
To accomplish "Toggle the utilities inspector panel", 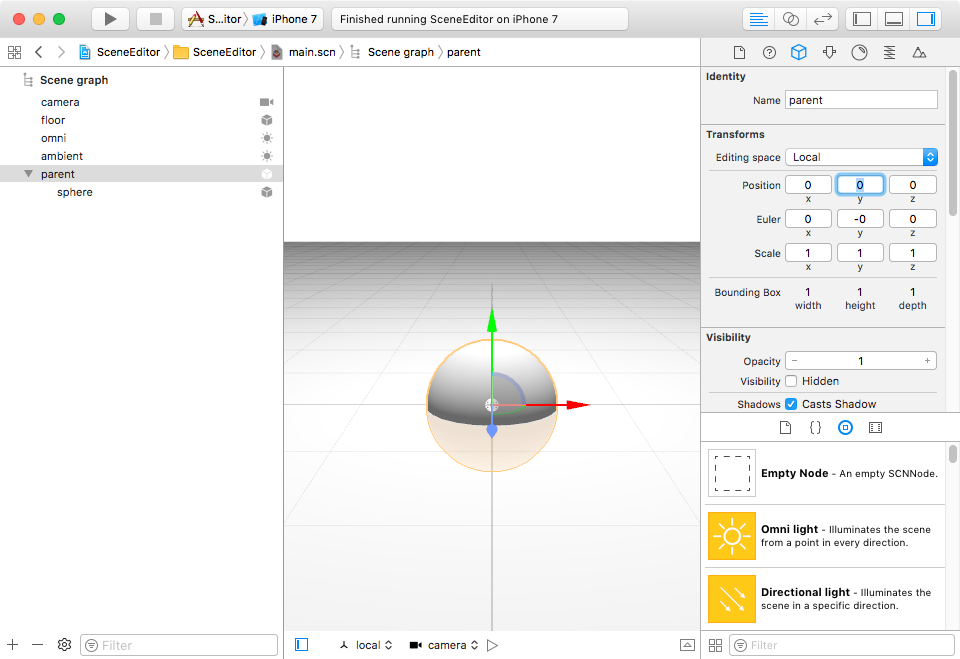I will click(926, 19).
